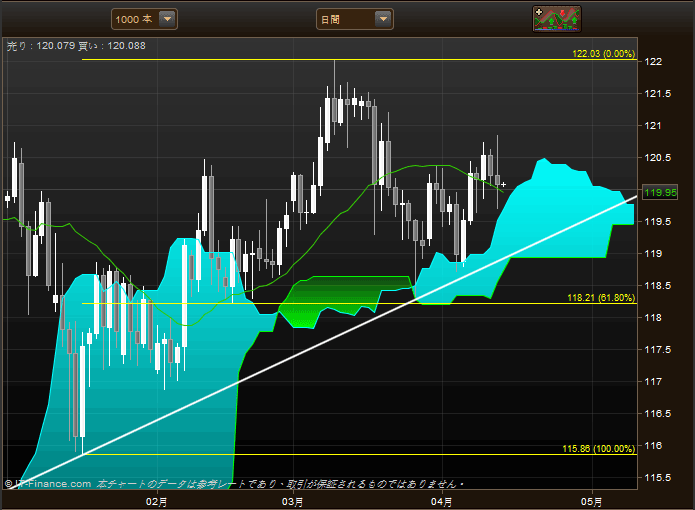This screenshot has height=510, width=695.
Task: Click the 117 price axis label
Action: click(x=653, y=382)
